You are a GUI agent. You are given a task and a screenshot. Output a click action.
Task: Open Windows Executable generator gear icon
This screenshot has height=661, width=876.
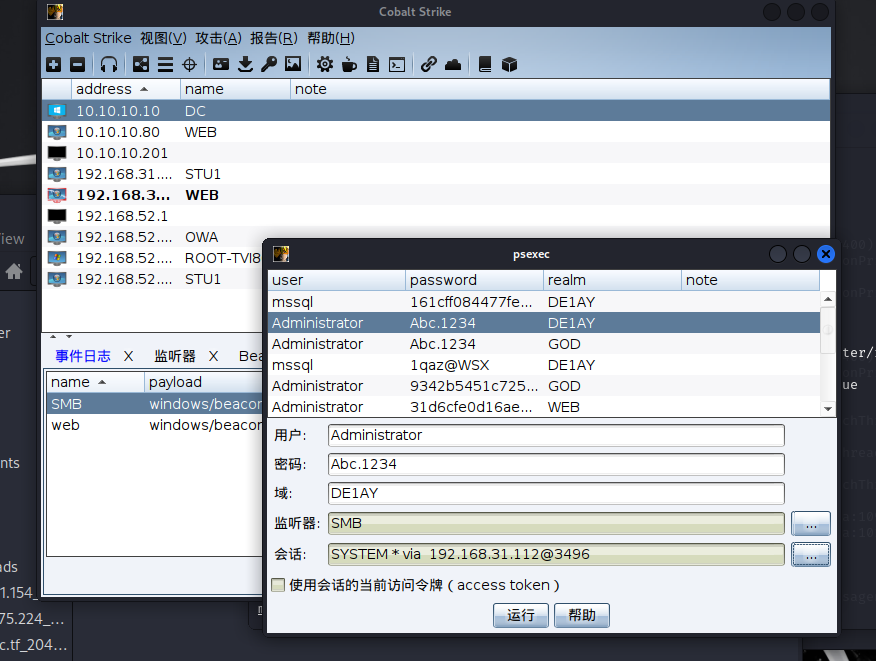[x=325, y=65]
